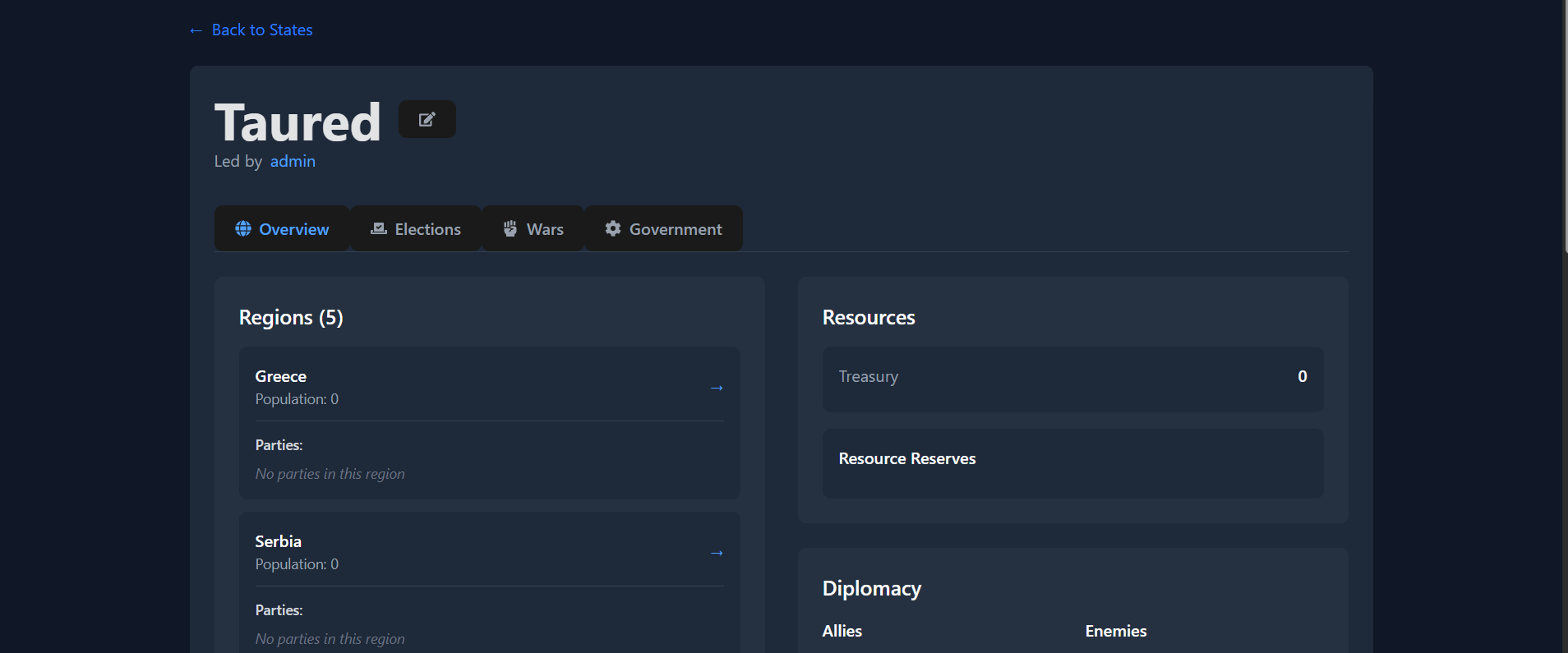Image resolution: width=1568 pixels, height=653 pixels.
Task: Switch to the Overview tab
Action: [282, 228]
